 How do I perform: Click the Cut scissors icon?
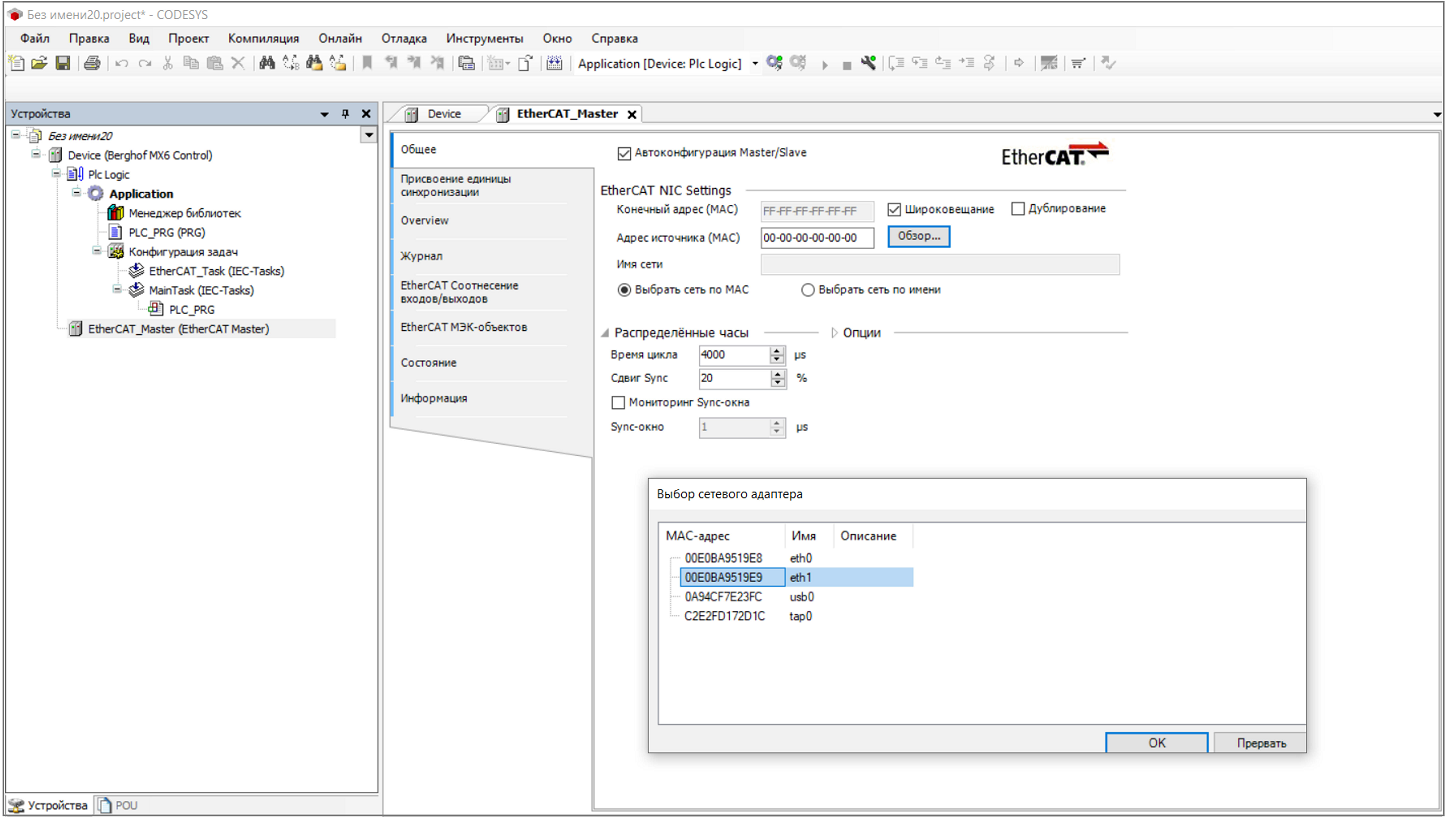pyautogui.click(x=168, y=63)
